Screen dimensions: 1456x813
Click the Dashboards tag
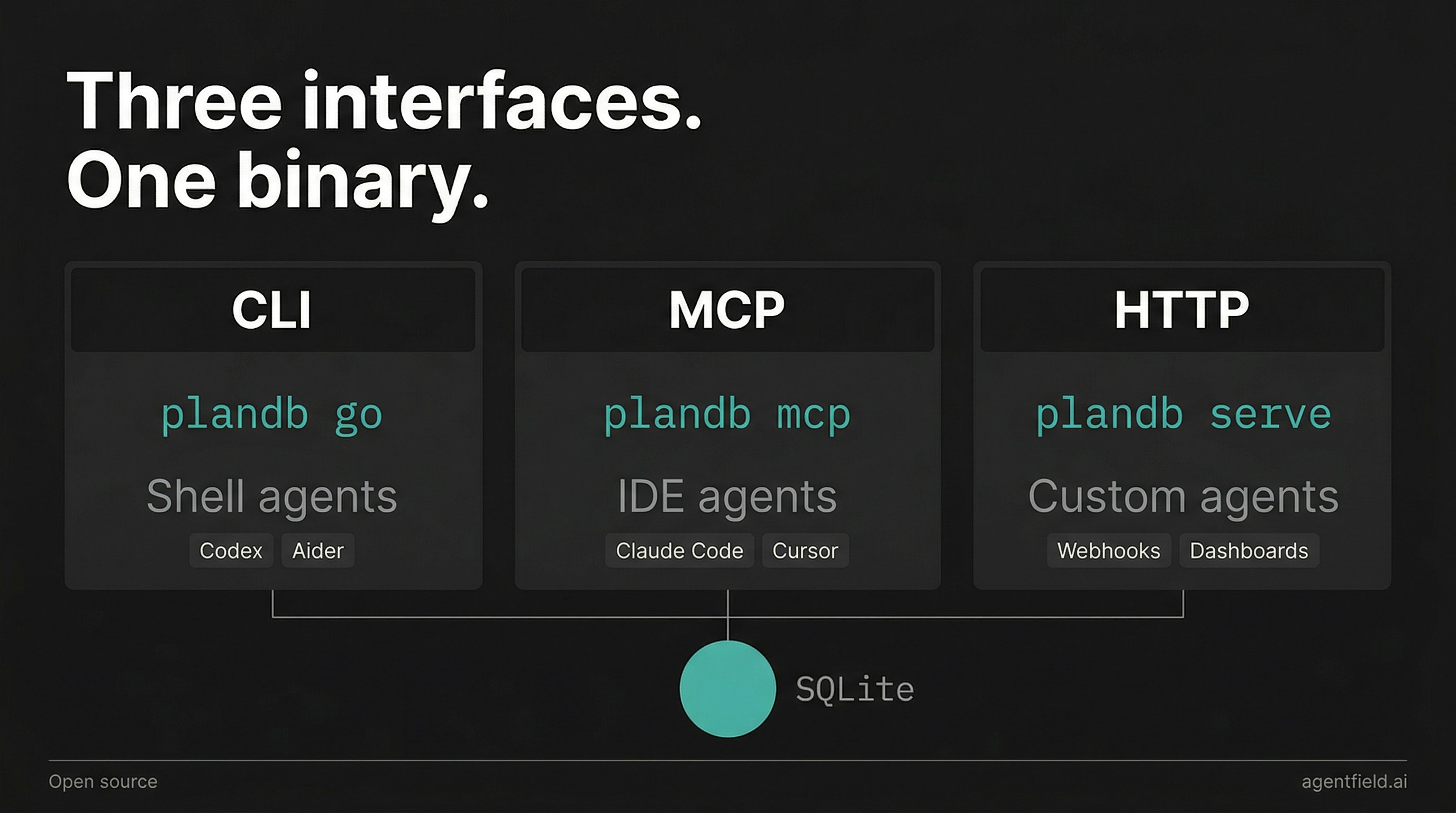click(x=1249, y=550)
